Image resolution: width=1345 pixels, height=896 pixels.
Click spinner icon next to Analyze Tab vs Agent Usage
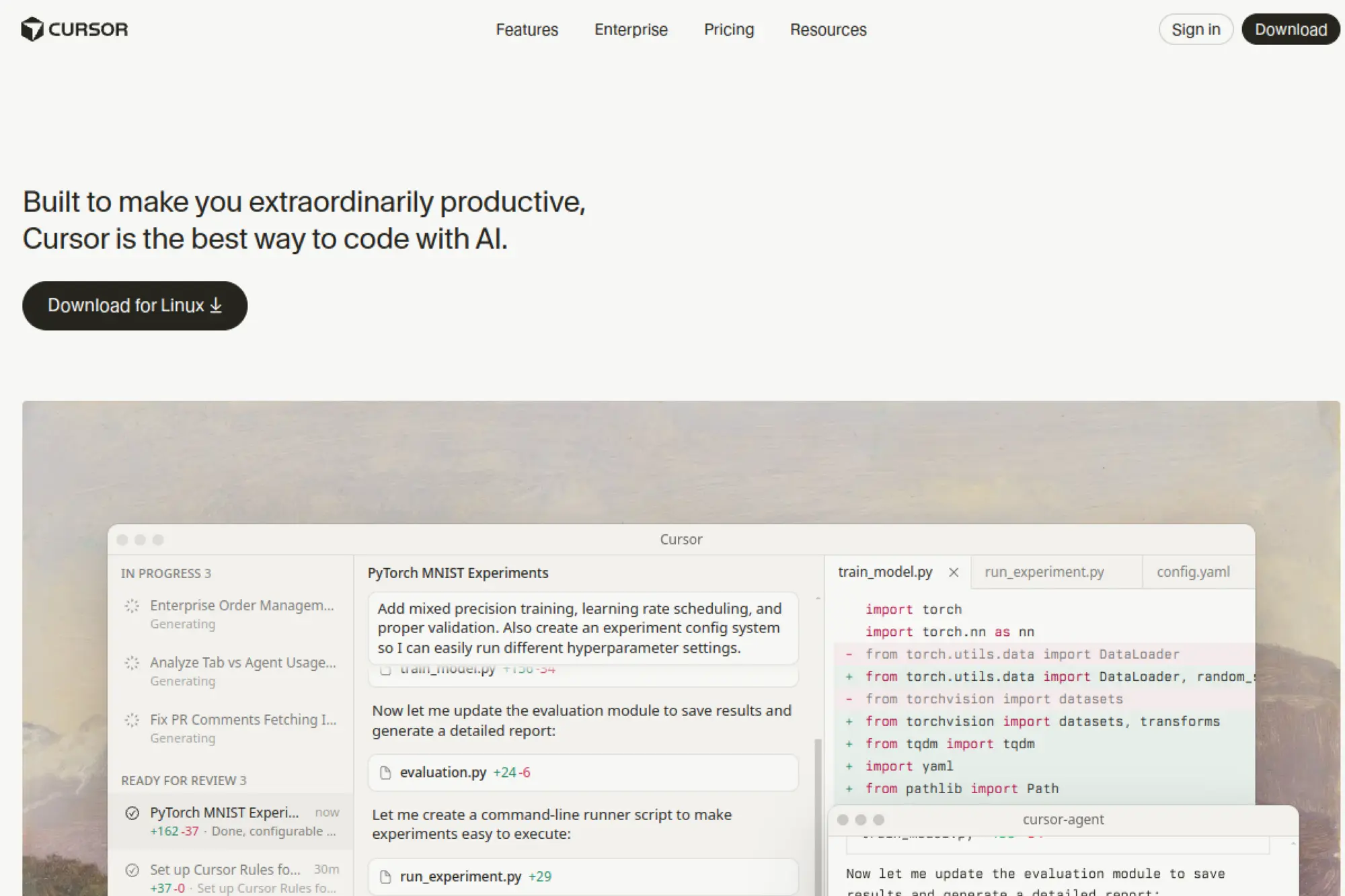tap(132, 663)
